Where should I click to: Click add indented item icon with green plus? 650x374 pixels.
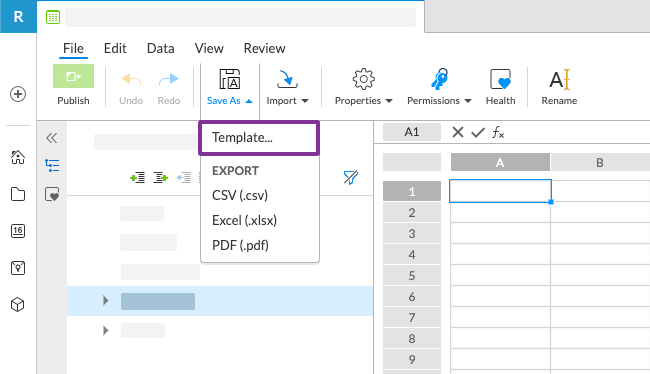(x=138, y=178)
